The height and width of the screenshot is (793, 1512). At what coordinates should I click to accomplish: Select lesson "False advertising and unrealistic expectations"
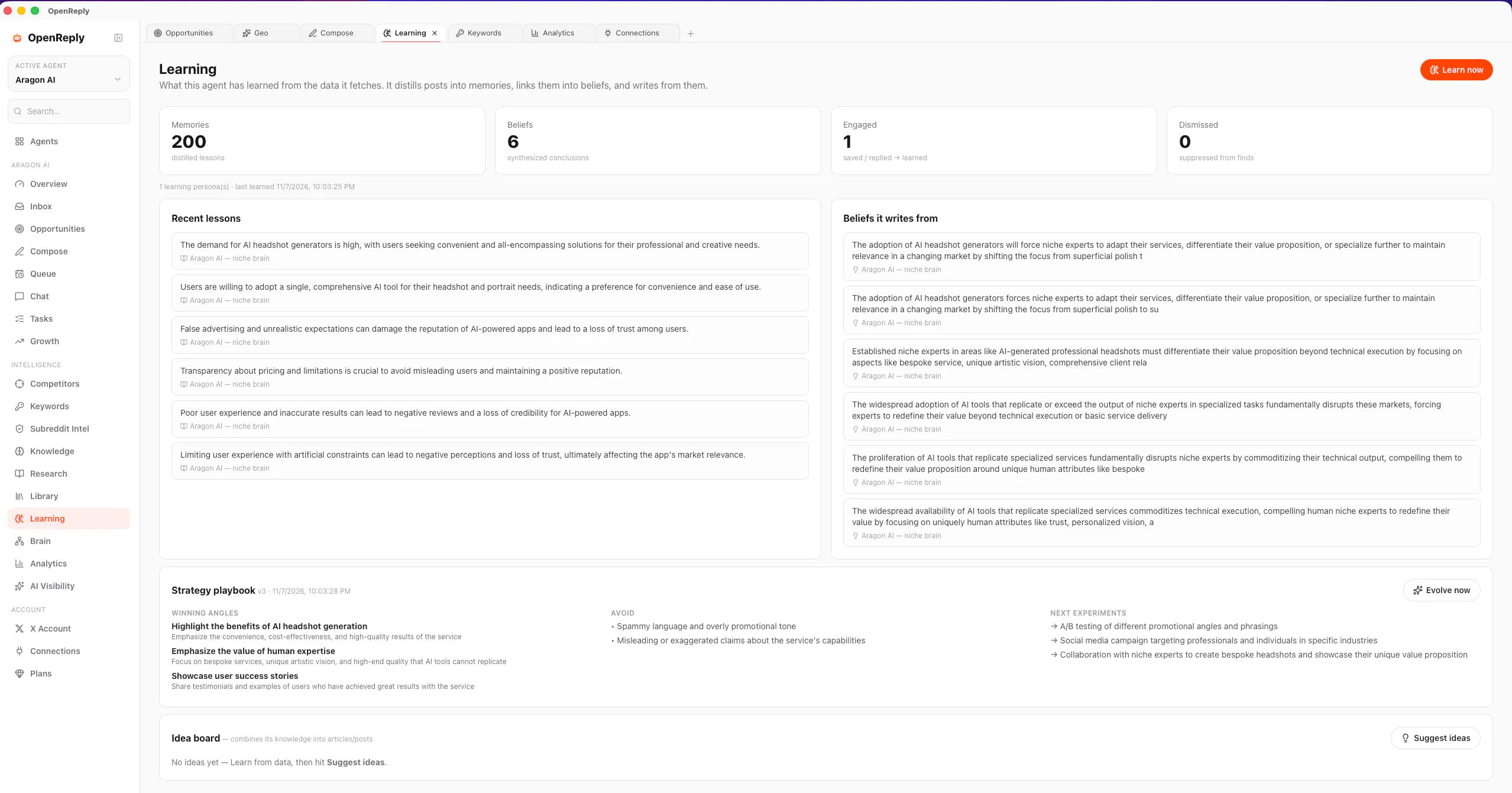pos(490,335)
